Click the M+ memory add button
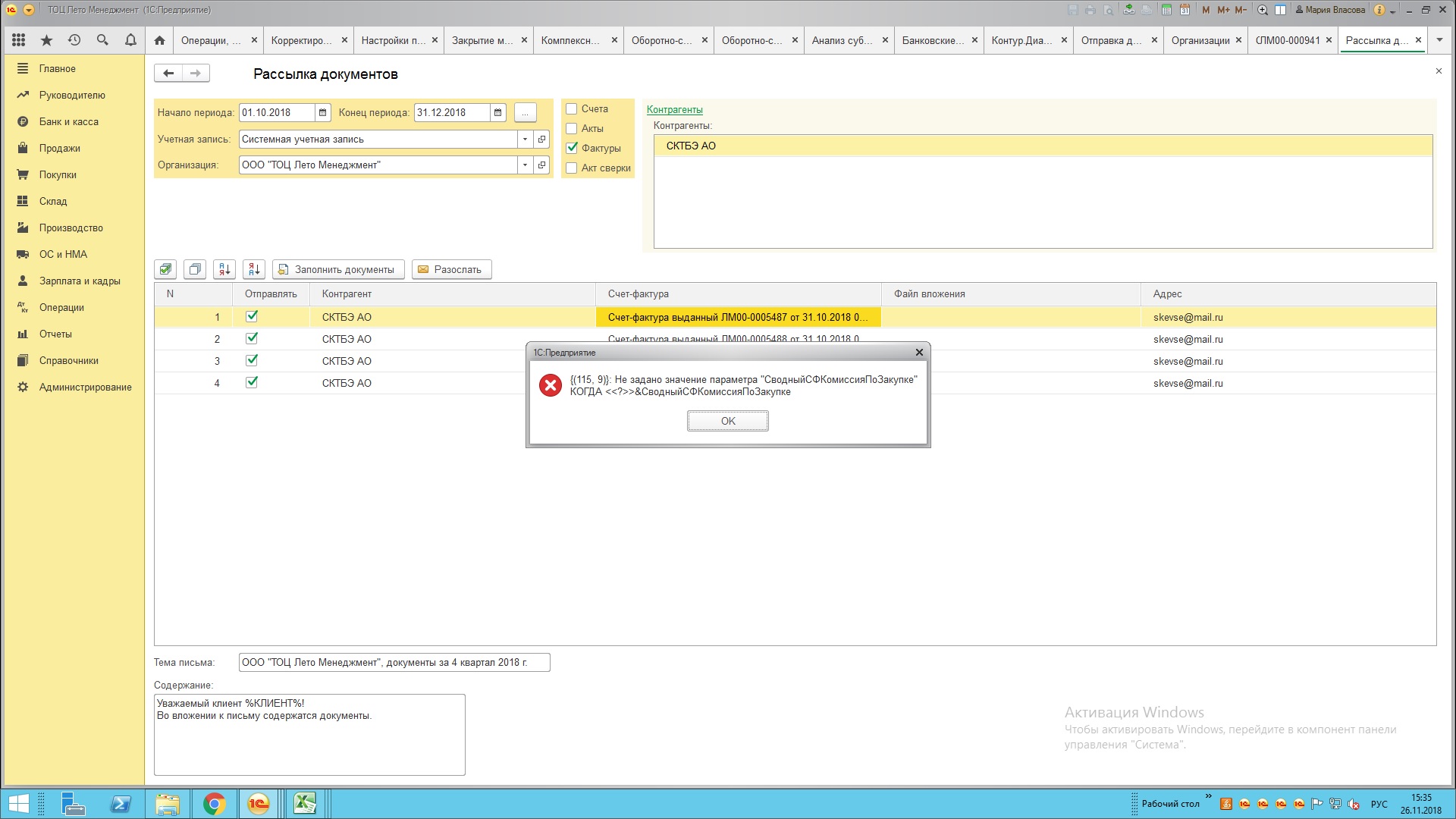 1223,10
